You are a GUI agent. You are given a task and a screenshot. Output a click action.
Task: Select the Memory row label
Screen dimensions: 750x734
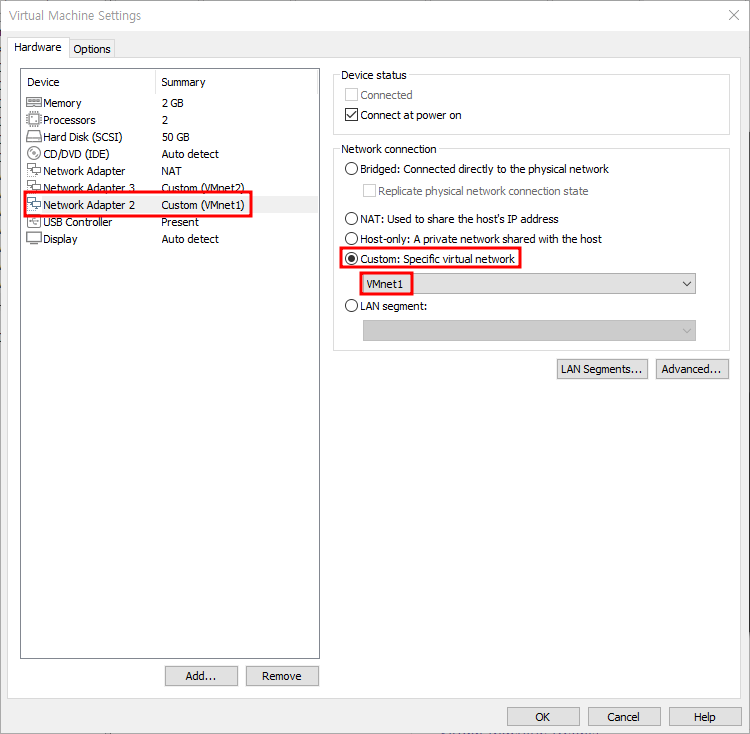point(62,103)
